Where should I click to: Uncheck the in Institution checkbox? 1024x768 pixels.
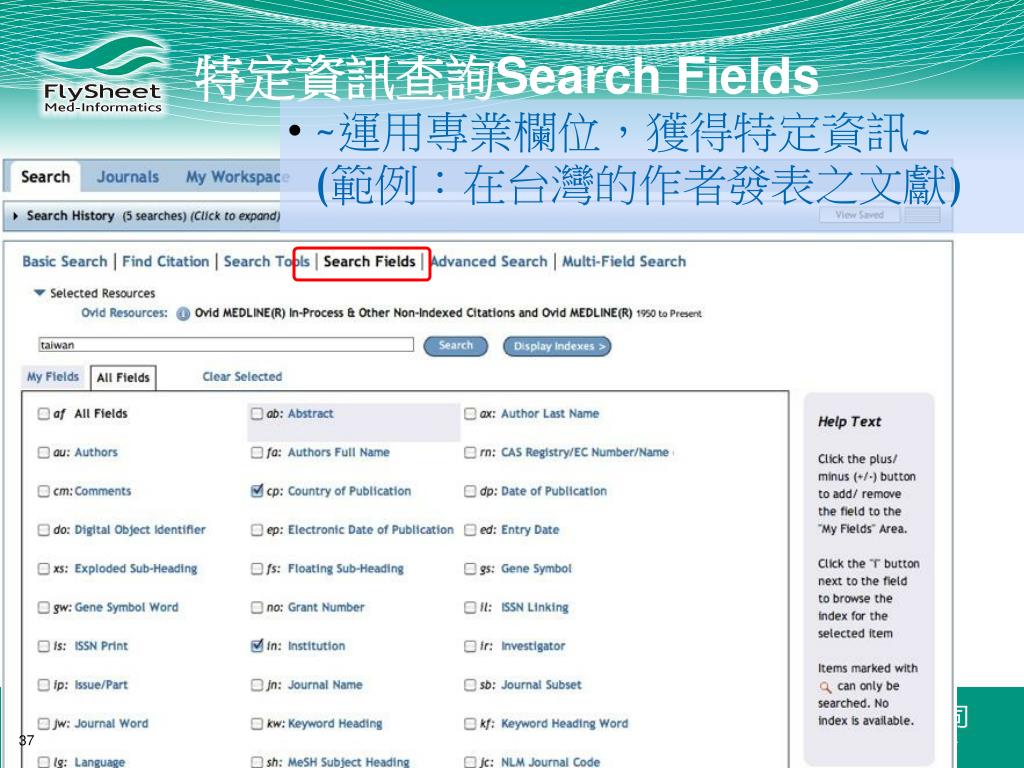(257, 646)
